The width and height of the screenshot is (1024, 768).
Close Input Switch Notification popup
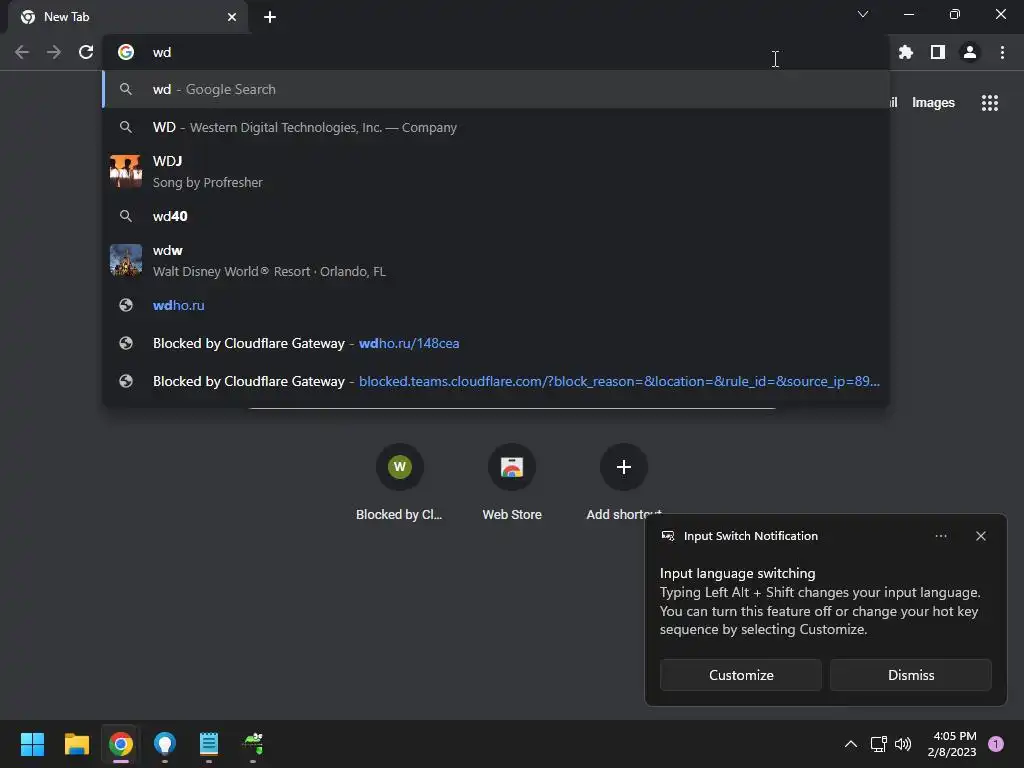[980, 536]
